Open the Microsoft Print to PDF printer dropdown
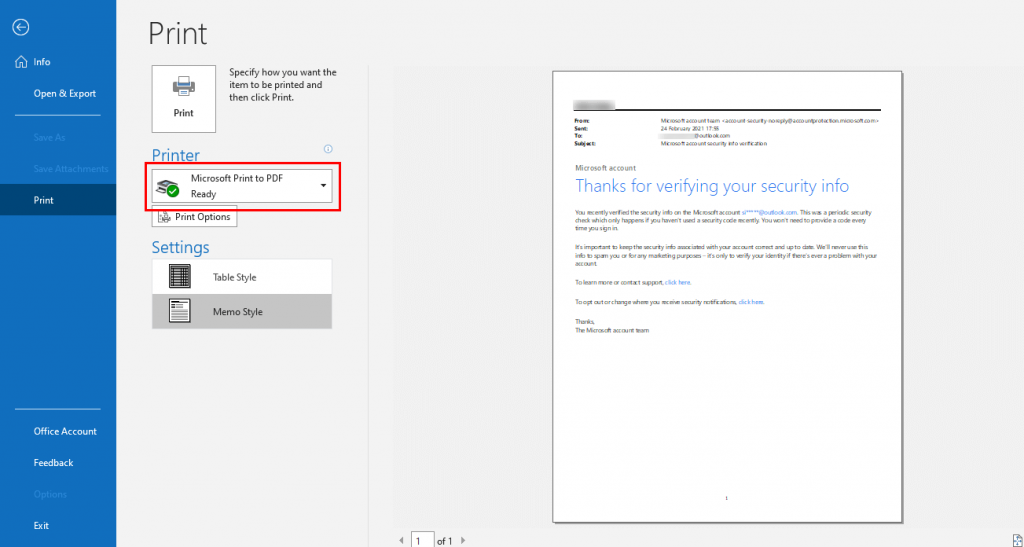 click(x=242, y=186)
